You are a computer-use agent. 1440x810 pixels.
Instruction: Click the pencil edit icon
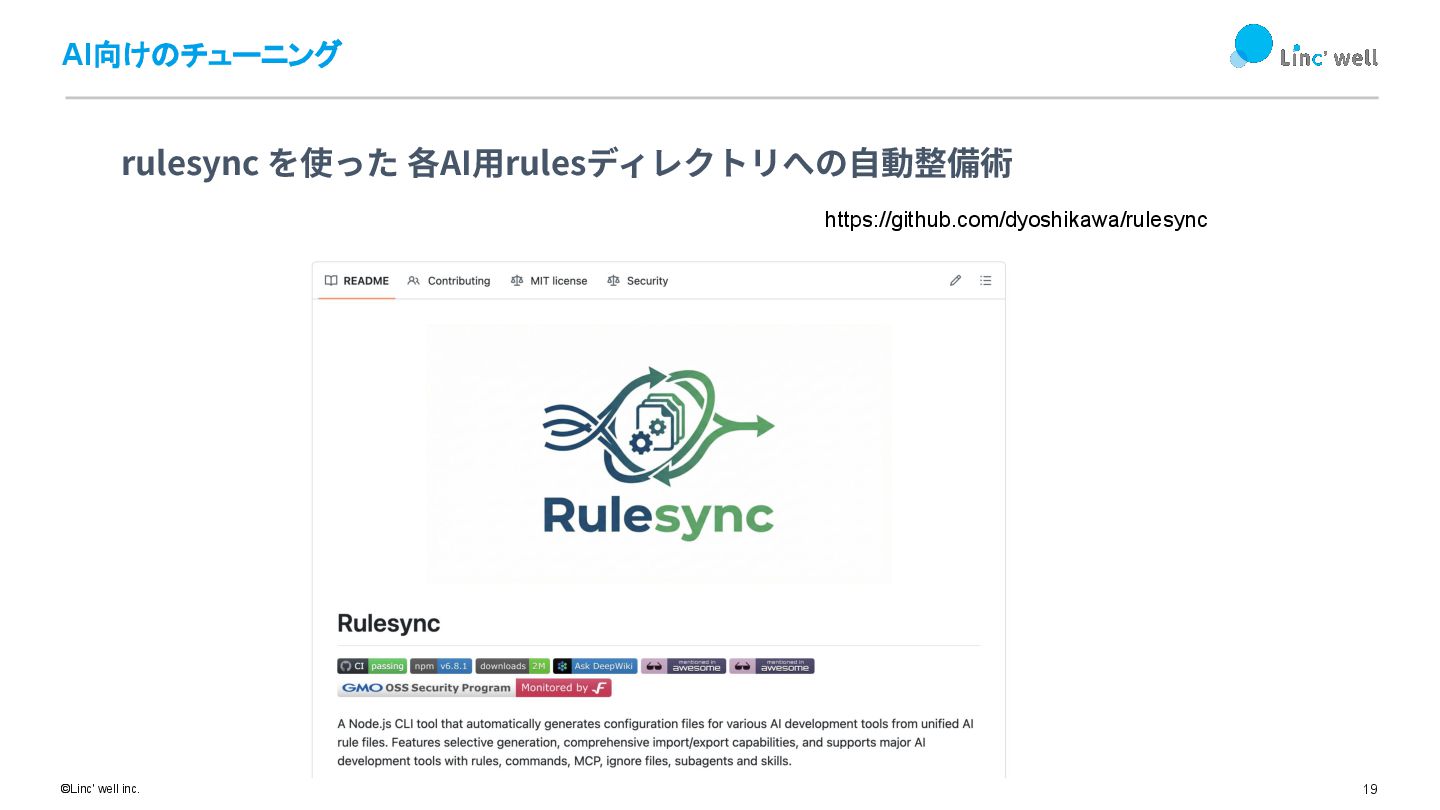click(955, 281)
